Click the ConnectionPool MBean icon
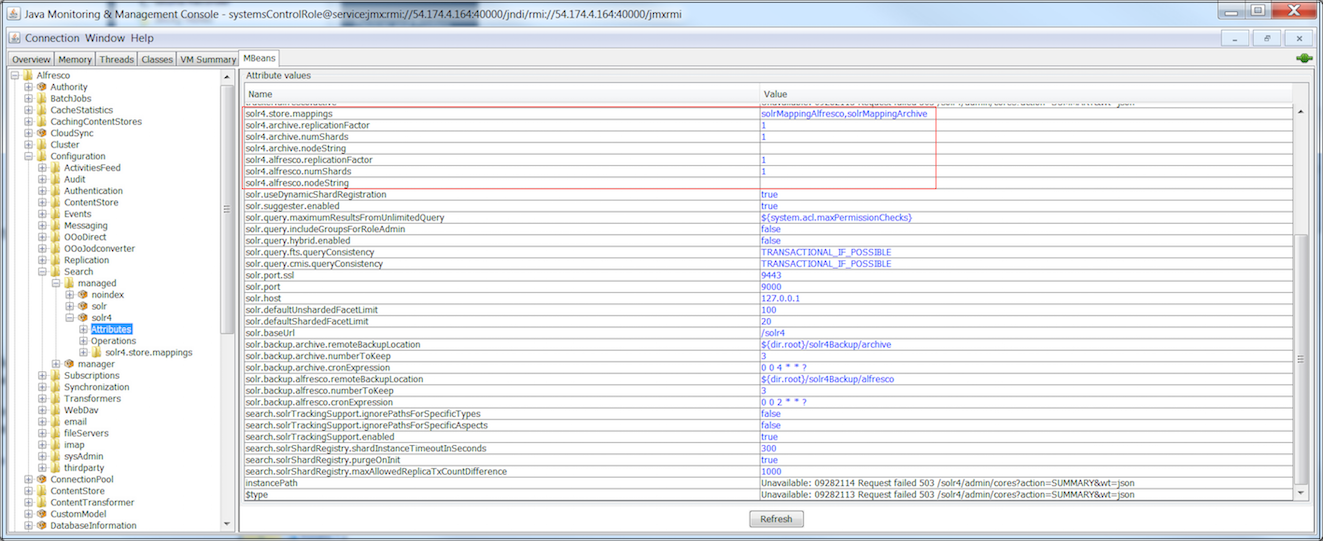Viewport: 1323px width, 541px height. tap(42, 480)
